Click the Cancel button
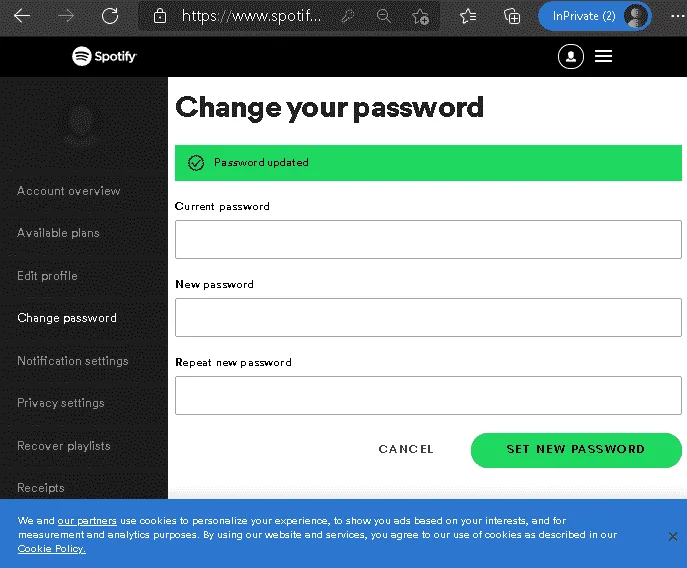This screenshot has width=687, height=568. click(406, 449)
